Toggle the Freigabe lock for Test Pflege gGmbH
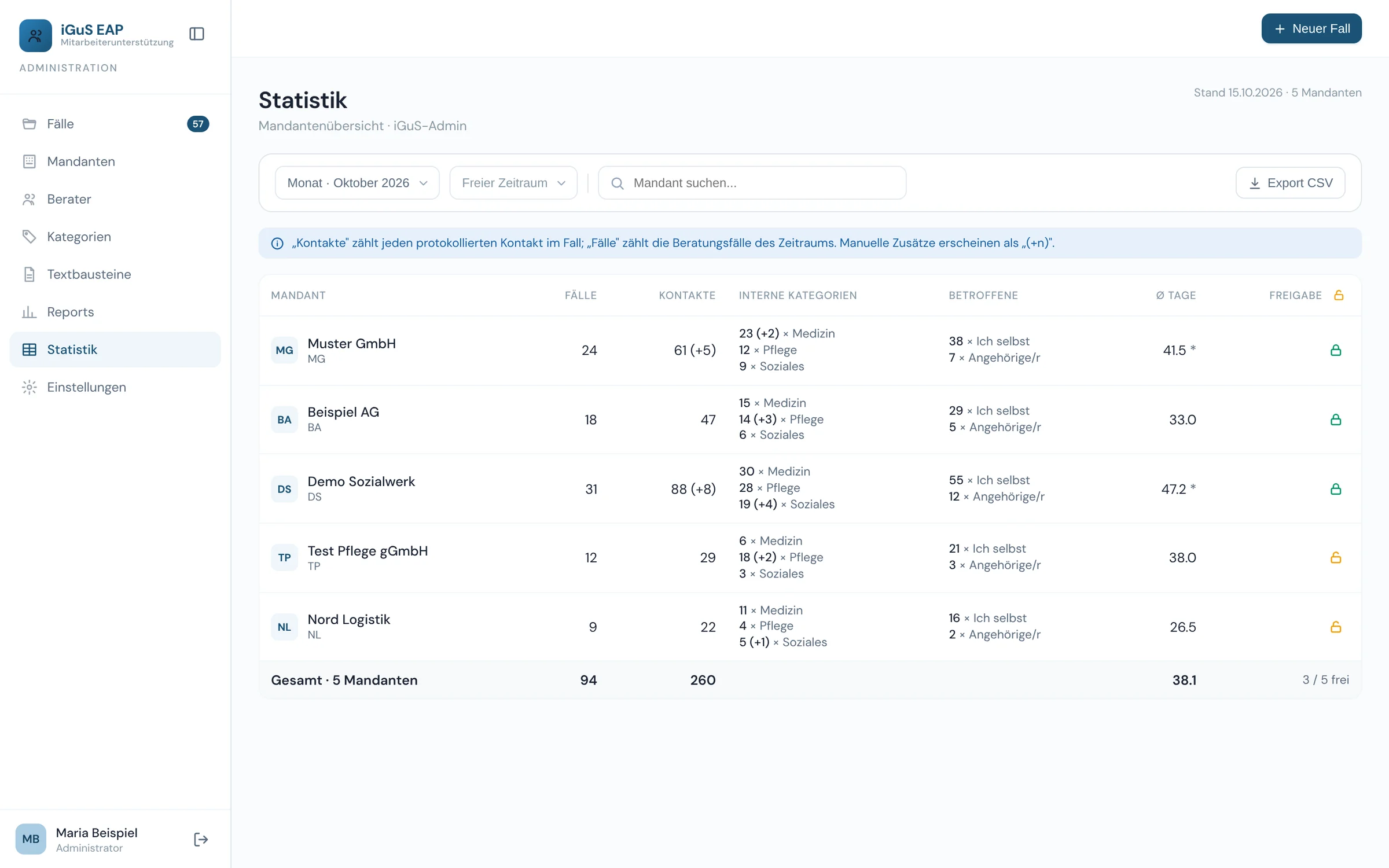This screenshot has width=1389, height=868. (x=1336, y=557)
